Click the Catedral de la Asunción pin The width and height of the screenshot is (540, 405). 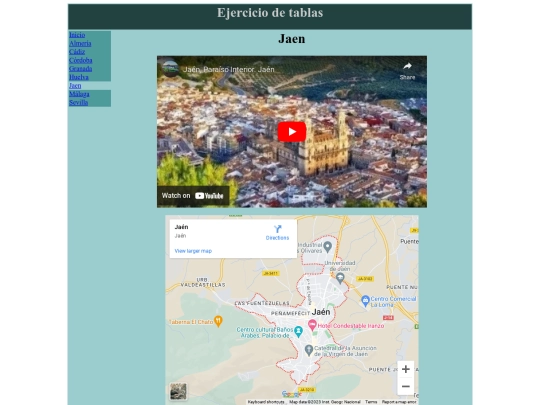(x=309, y=350)
